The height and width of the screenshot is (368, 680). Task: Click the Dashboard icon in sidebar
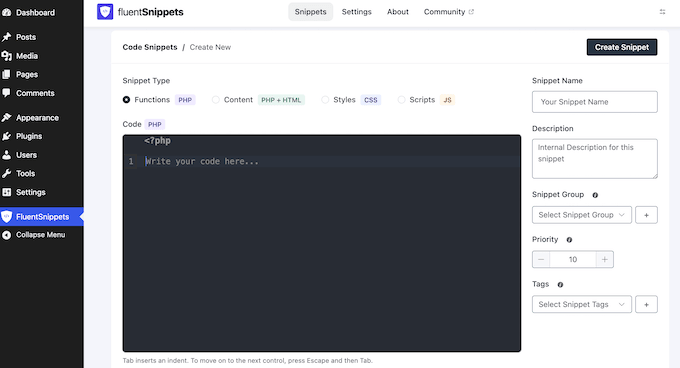[x=7, y=13]
